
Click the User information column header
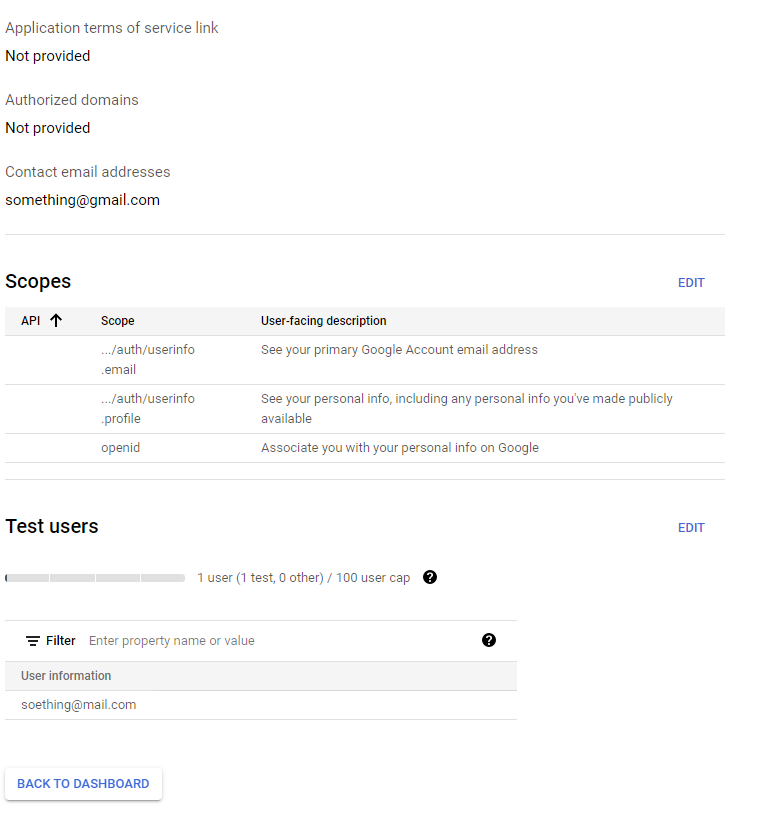[x=66, y=676]
